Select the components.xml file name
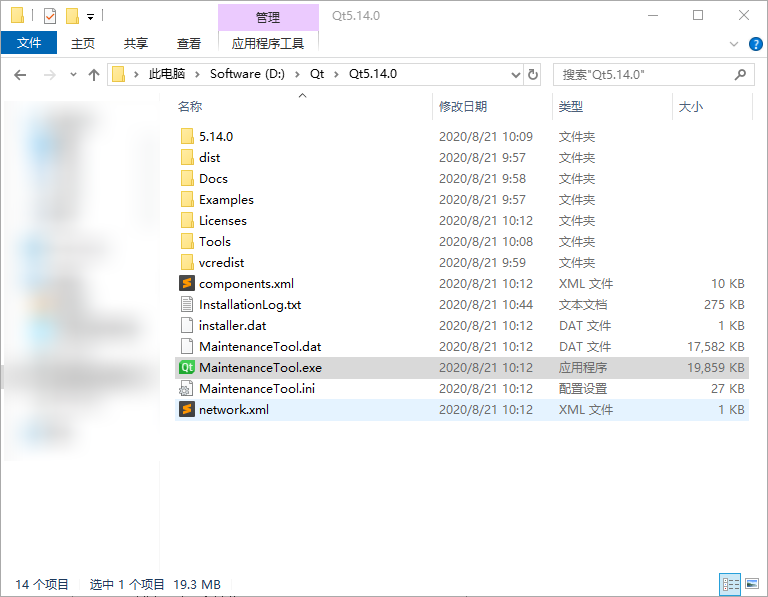This screenshot has width=768, height=597. [x=246, y=284]
